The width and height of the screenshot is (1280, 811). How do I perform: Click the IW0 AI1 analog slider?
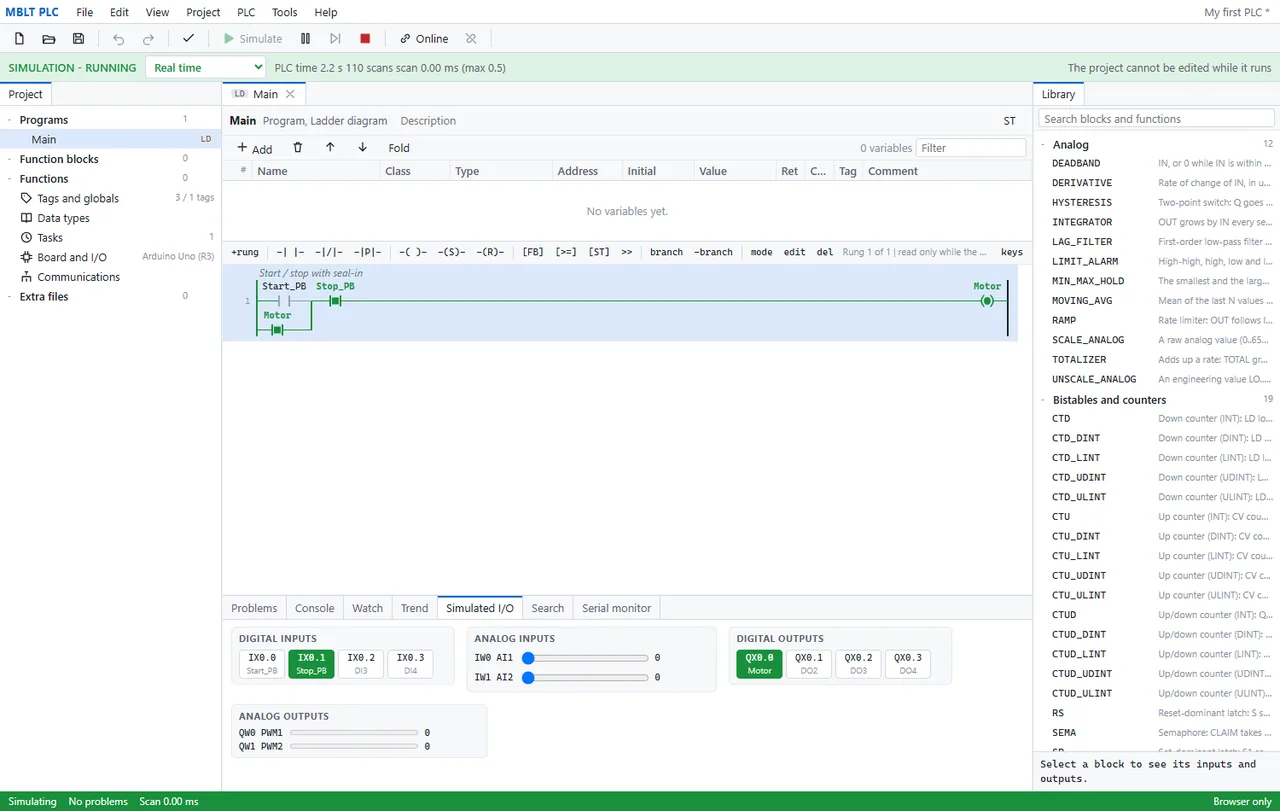pos(585,658)
